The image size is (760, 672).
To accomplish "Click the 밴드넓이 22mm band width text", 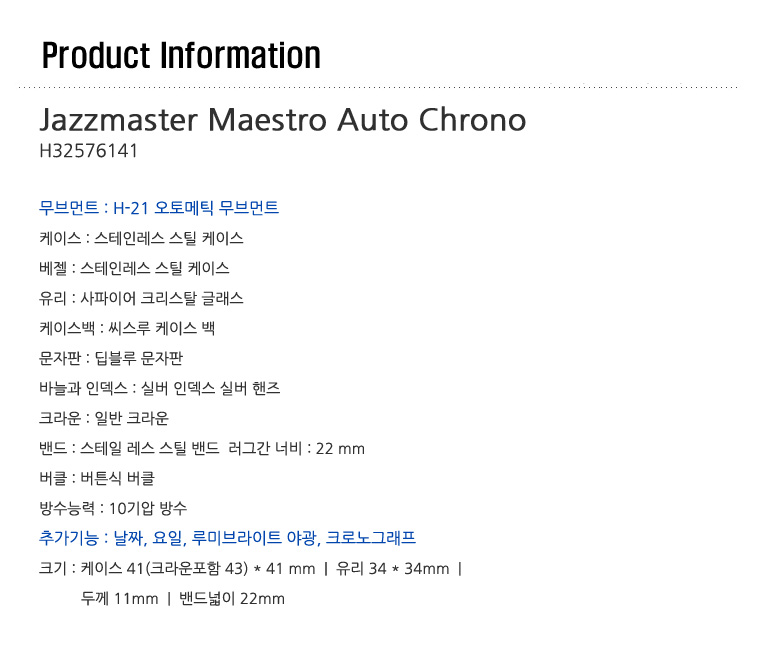I will [x=232, y=598].
